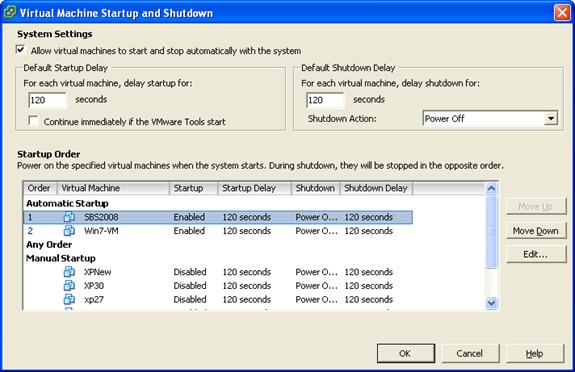Select the Win7-VM row name

tap(101, 231)
